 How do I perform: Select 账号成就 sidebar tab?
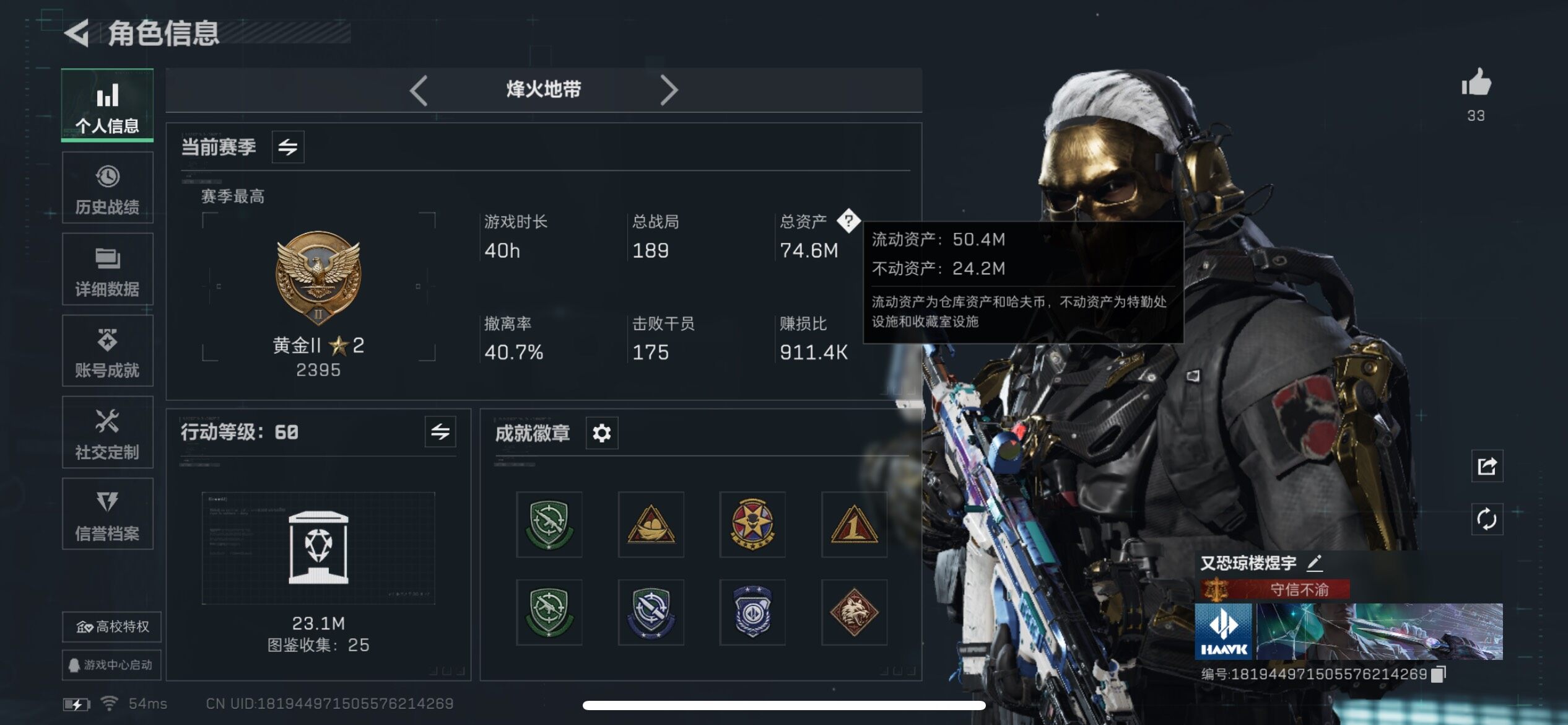(x=107, y=351)
